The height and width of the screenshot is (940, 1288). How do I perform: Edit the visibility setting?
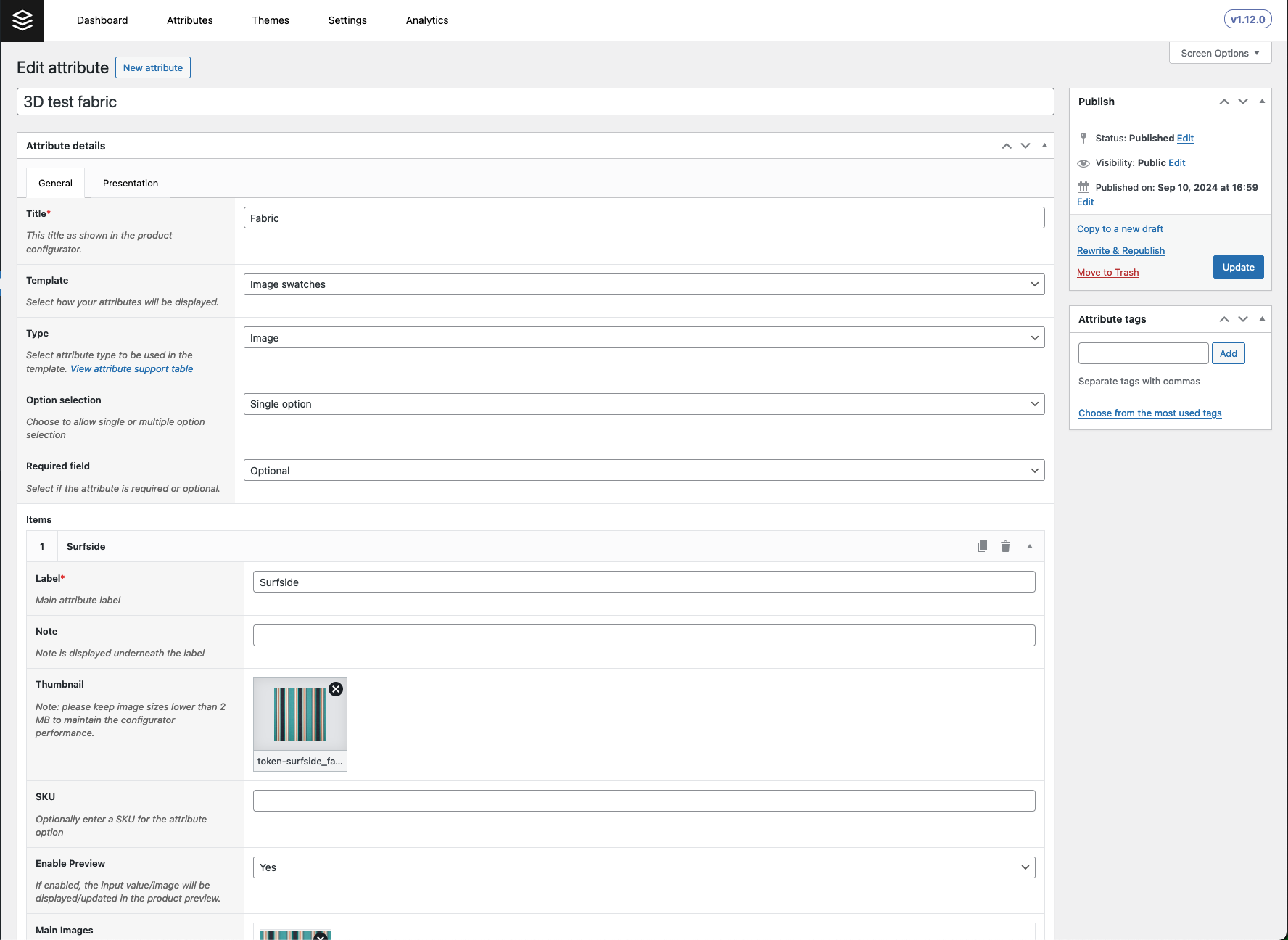coord(1177,162)
